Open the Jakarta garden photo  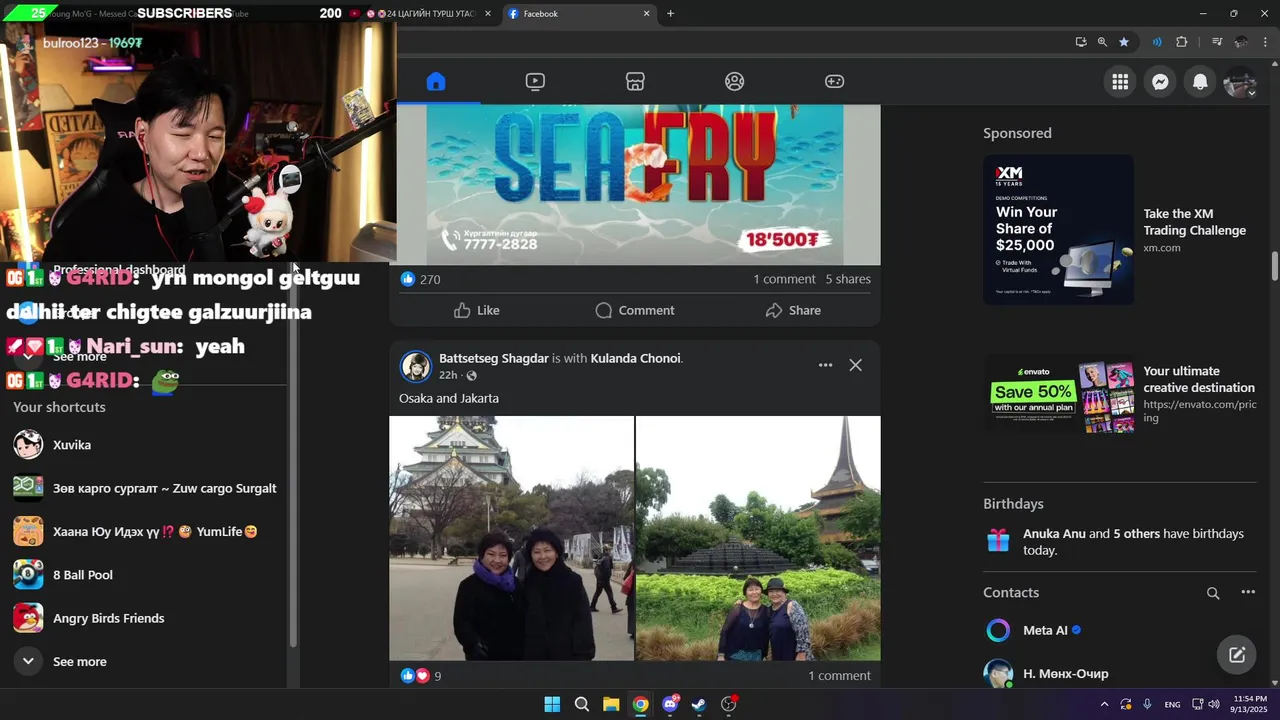pyautogui.click(x=758, y=538)
